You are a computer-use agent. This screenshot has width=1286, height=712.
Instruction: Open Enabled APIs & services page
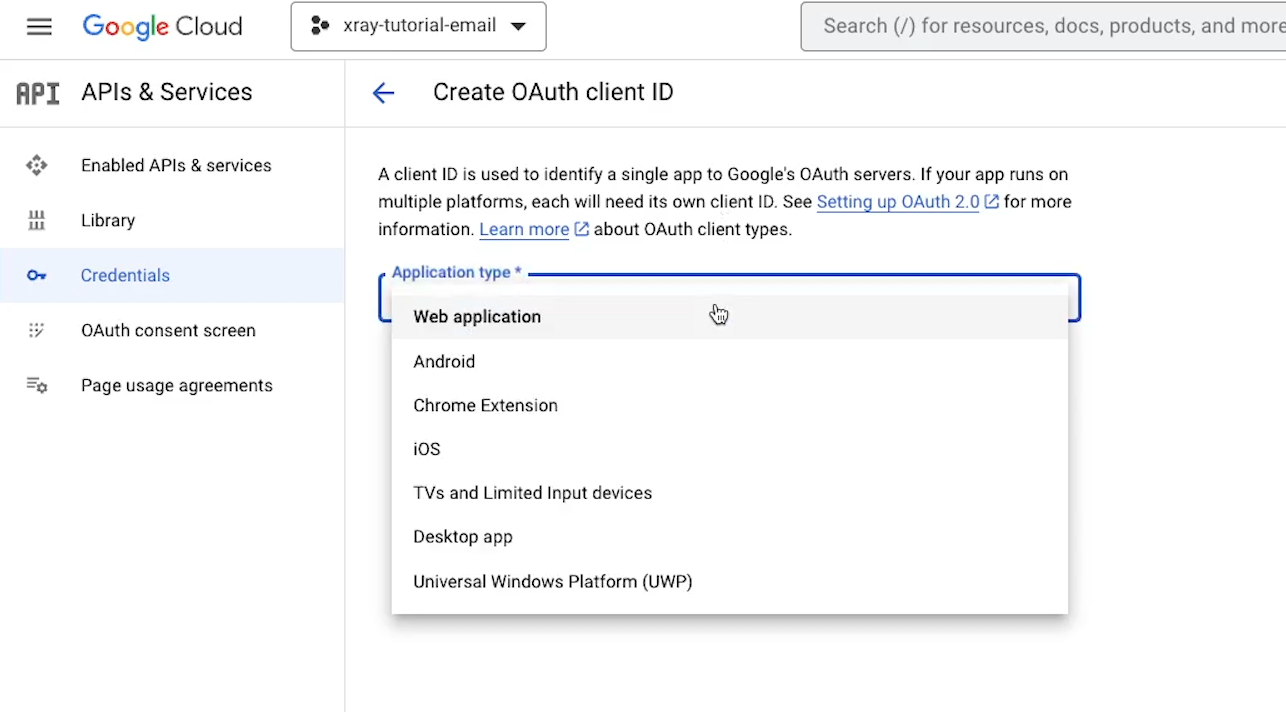tap(172, 166)
